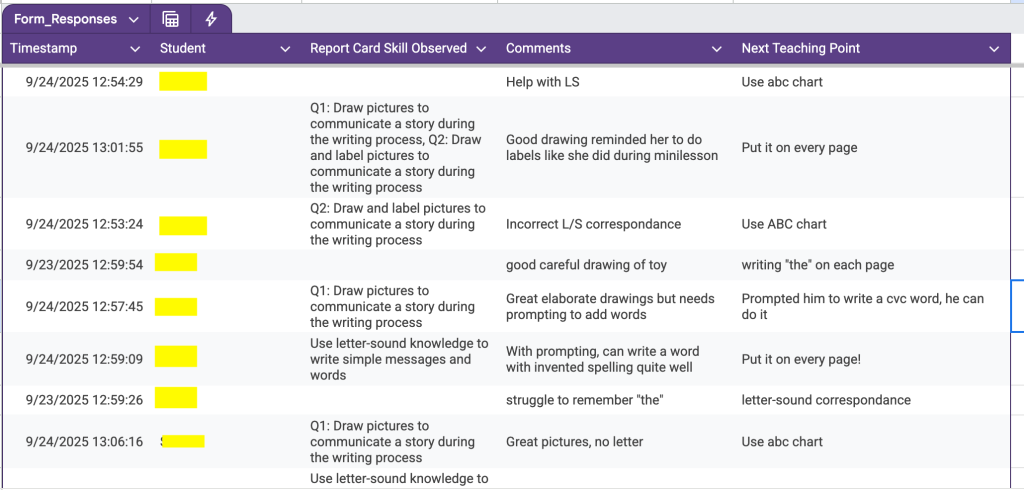Select the 'writing "the" on each page' cell
This screenshot has width=1024, height=490.
(817, 265)
